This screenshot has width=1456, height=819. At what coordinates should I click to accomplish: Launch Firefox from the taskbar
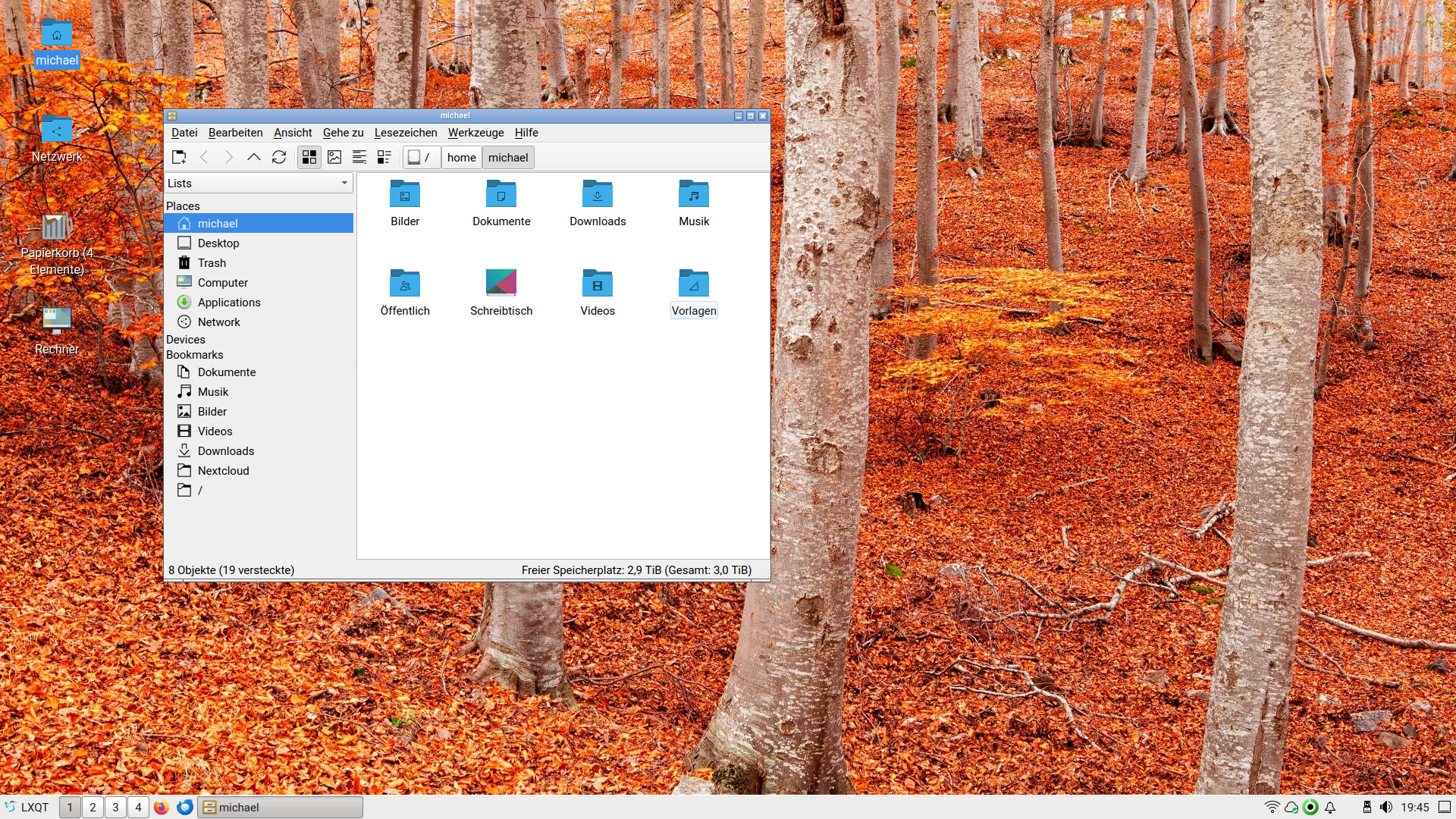(x=162, y=807)
